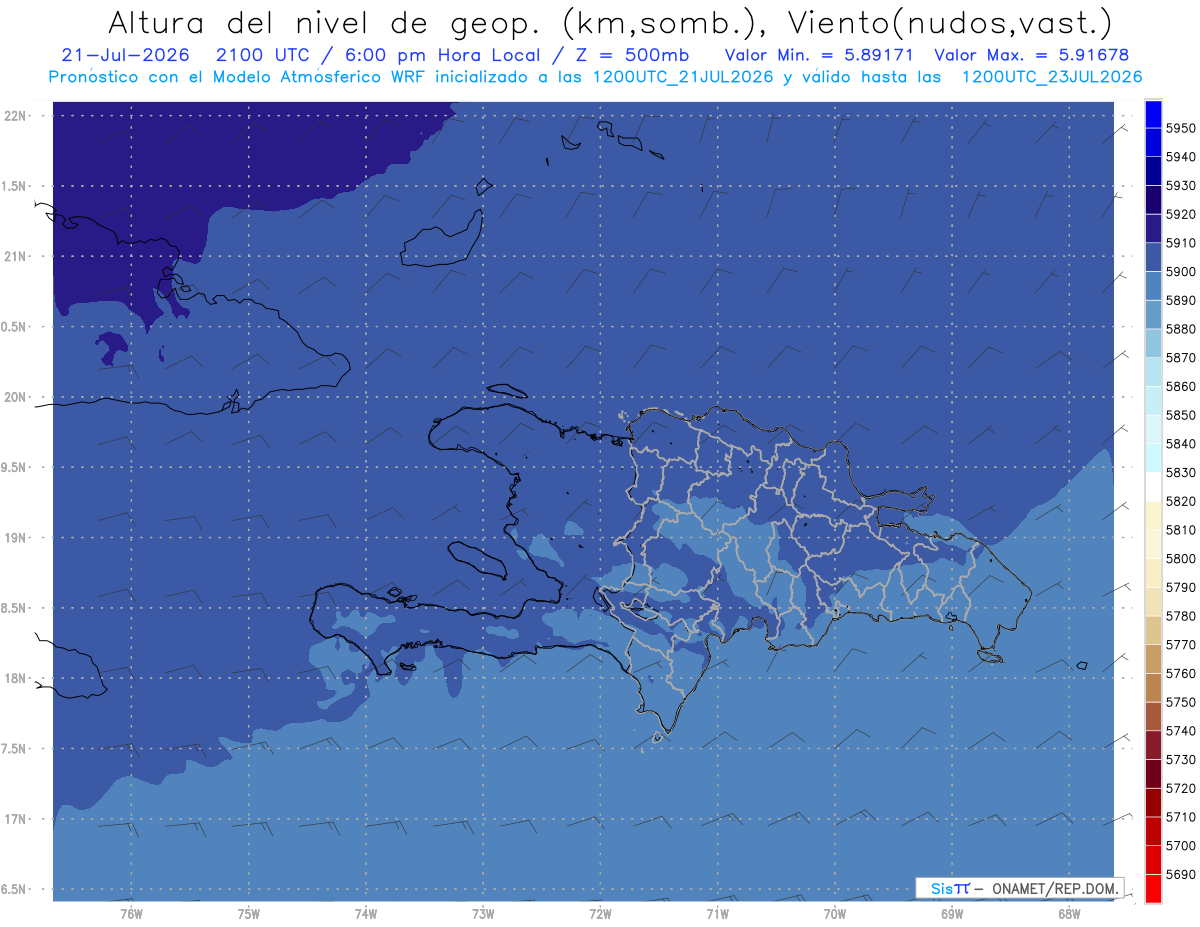
Task: Select the '74W' longitude label
Action: click(365, 914)
